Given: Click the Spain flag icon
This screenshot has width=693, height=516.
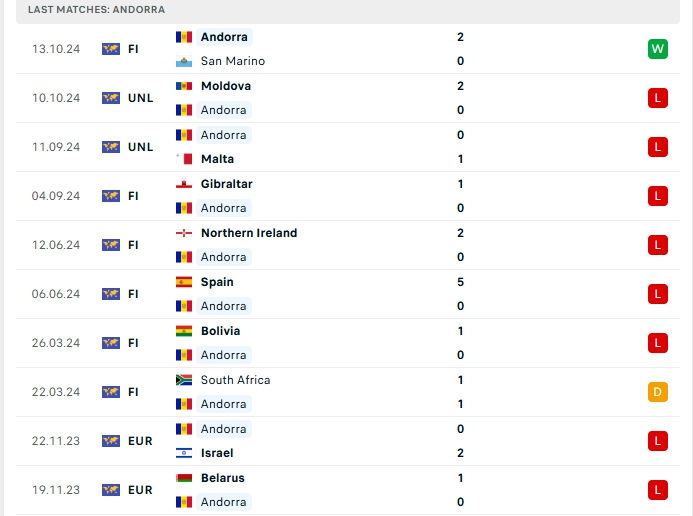Looking at the screenshot, I should click(x=184, y=282).
